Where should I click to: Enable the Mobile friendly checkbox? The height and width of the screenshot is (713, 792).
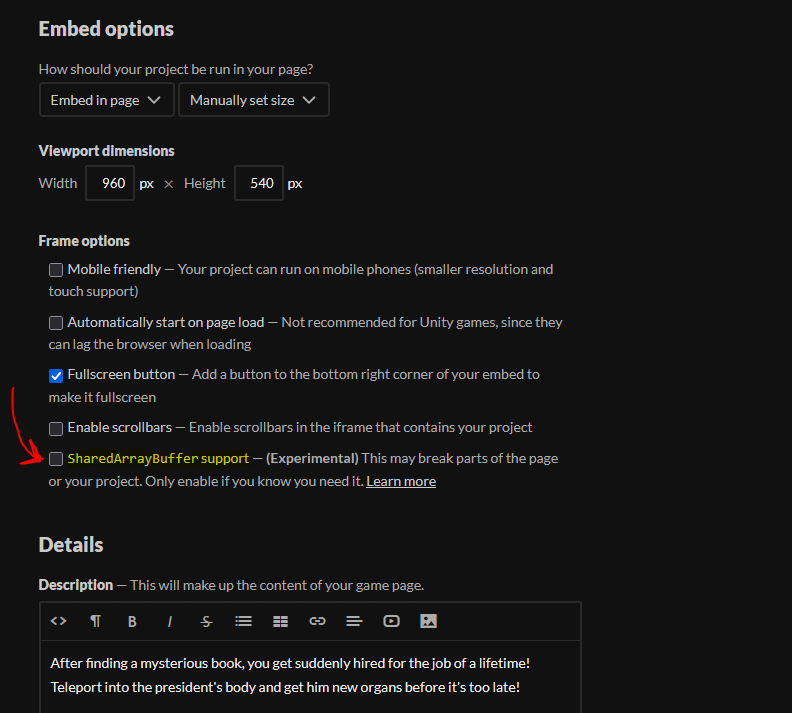pyautogui.click(x=56, y=270)
